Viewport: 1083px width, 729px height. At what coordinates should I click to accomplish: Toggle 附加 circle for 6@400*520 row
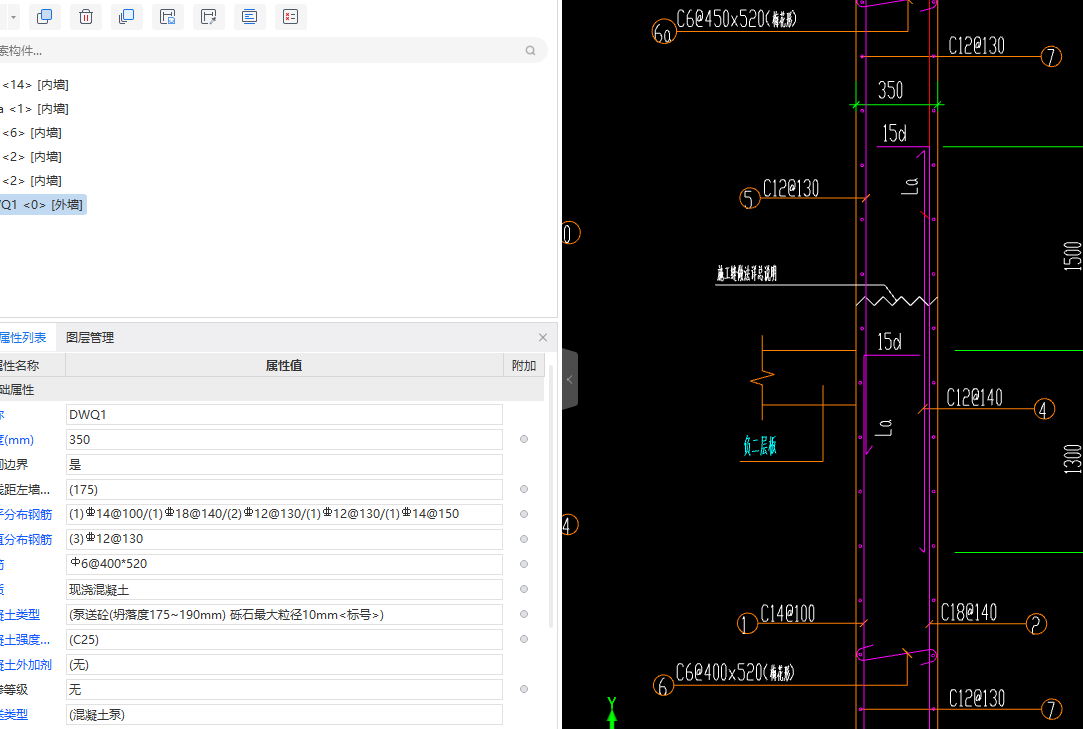[x=524, y=564]
